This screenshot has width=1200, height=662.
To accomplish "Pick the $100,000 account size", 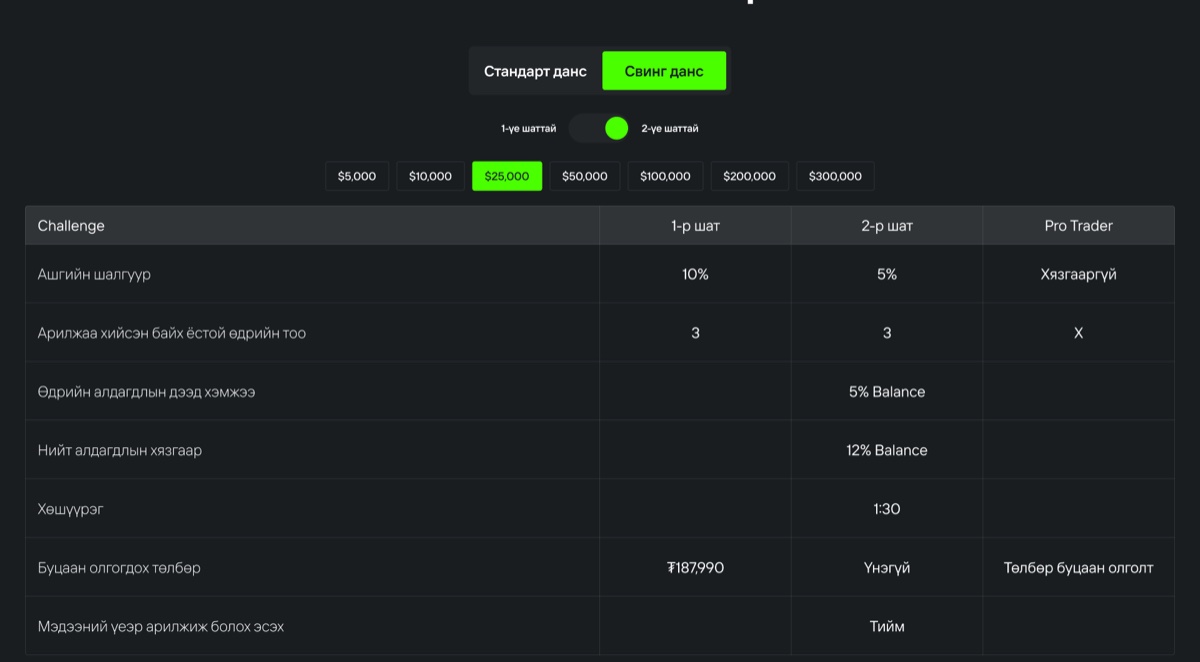I will pos(665,176).
